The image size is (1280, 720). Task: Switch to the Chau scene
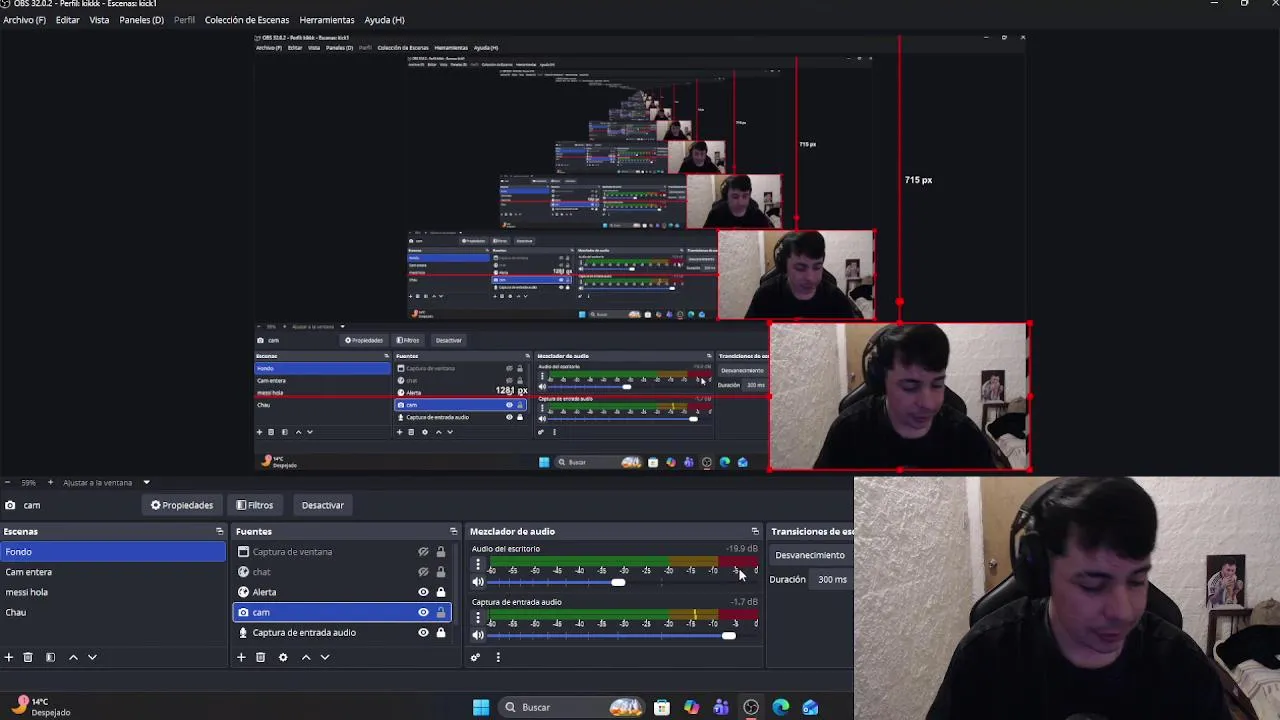click(114, 612)
